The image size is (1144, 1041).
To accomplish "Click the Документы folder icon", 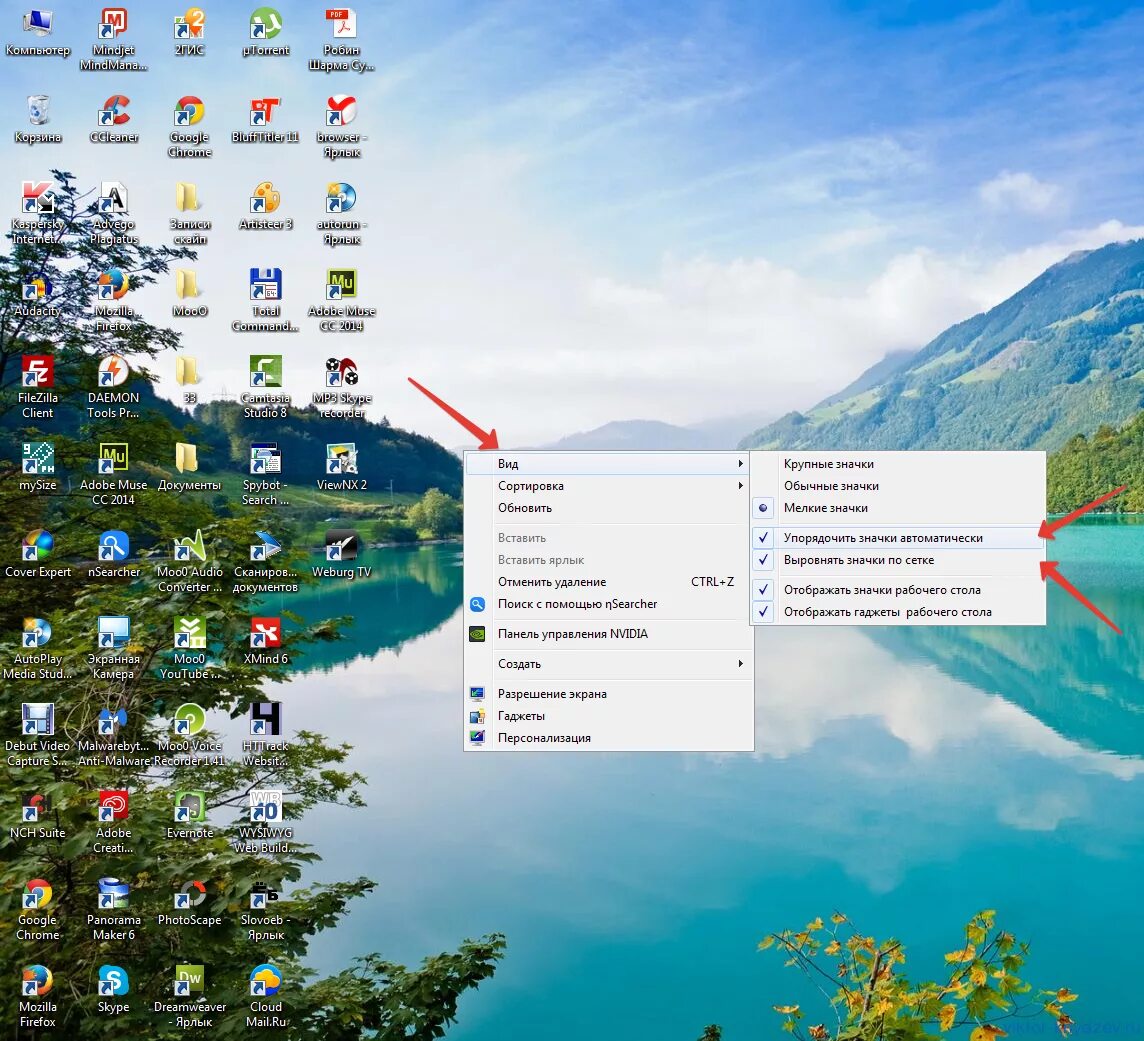I will click(x=189, y=467).
